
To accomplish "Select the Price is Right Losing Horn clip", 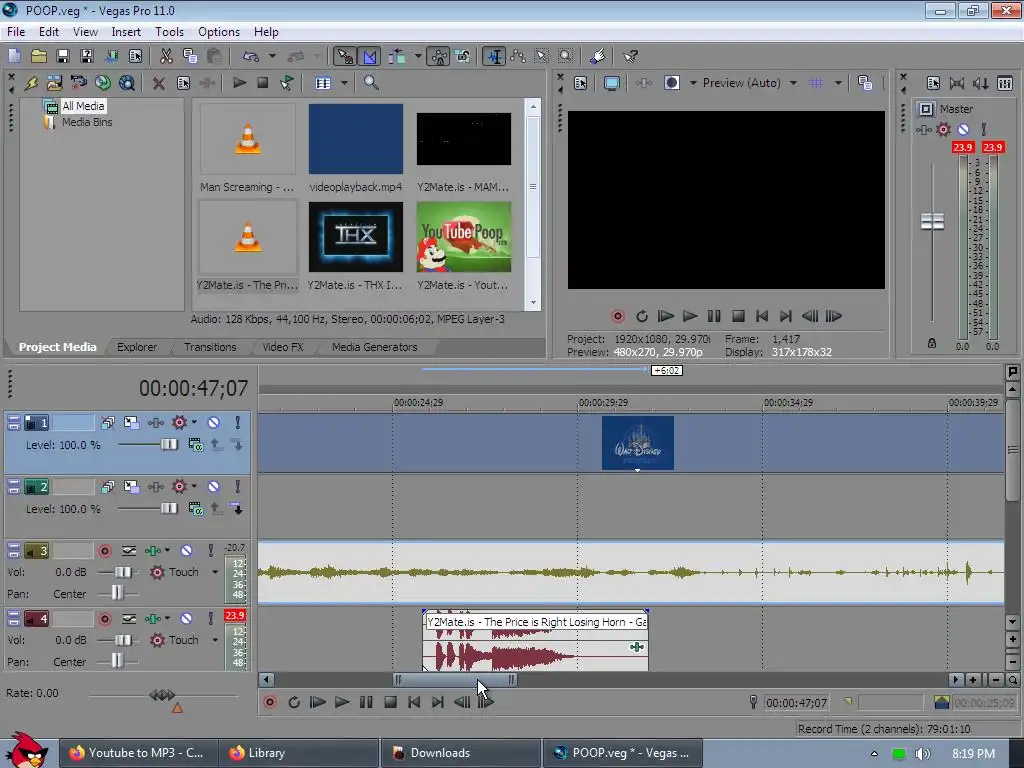I will [x=536, y=640].
